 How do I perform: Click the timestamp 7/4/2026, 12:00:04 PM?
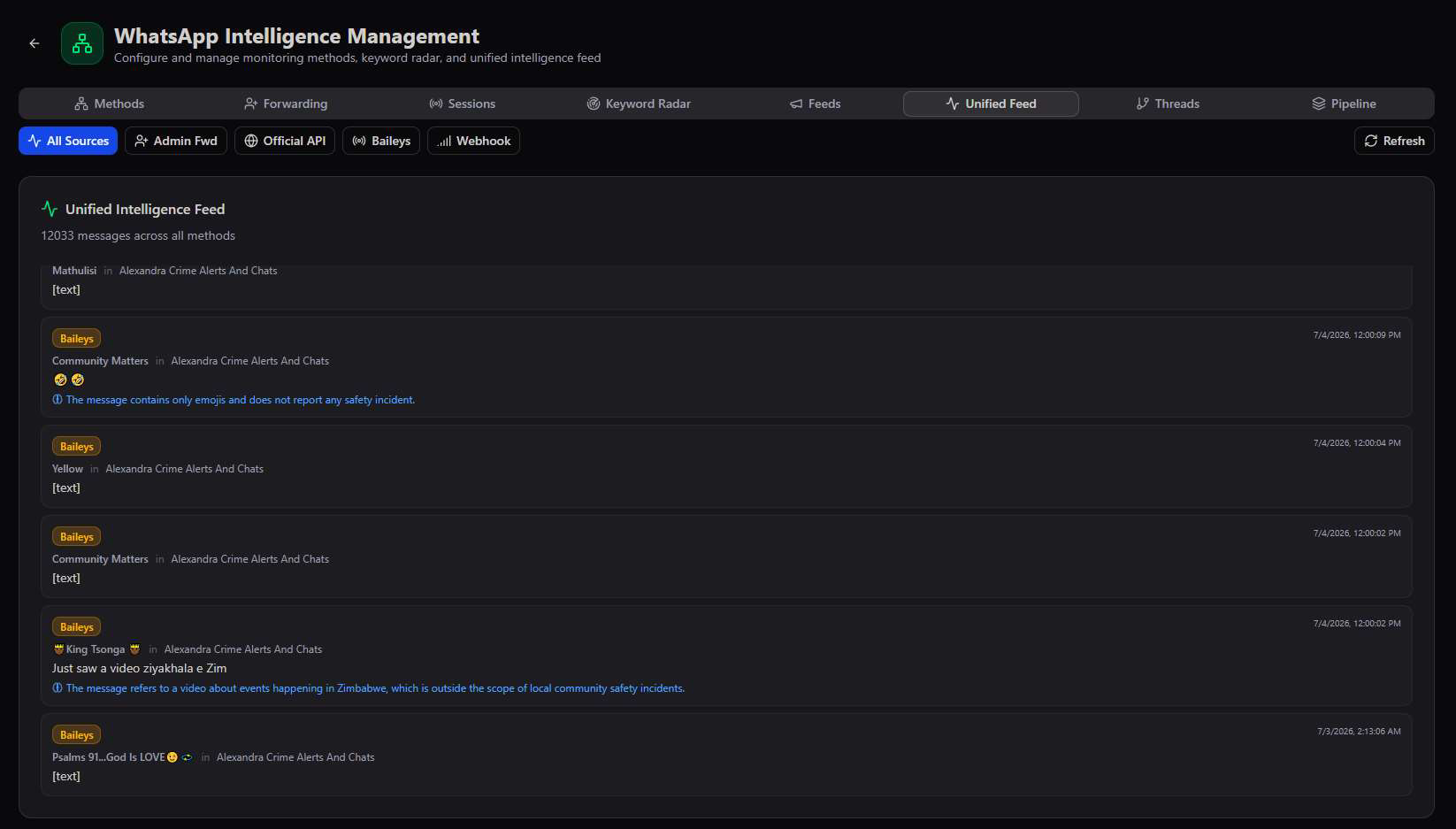pos(1357,443)
